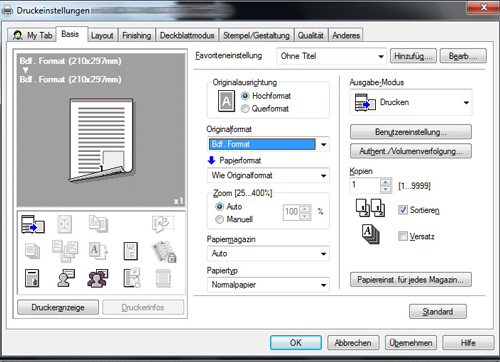Click the zoom percentage field showing 100
The image size is (500, 362).
point(291,212)
